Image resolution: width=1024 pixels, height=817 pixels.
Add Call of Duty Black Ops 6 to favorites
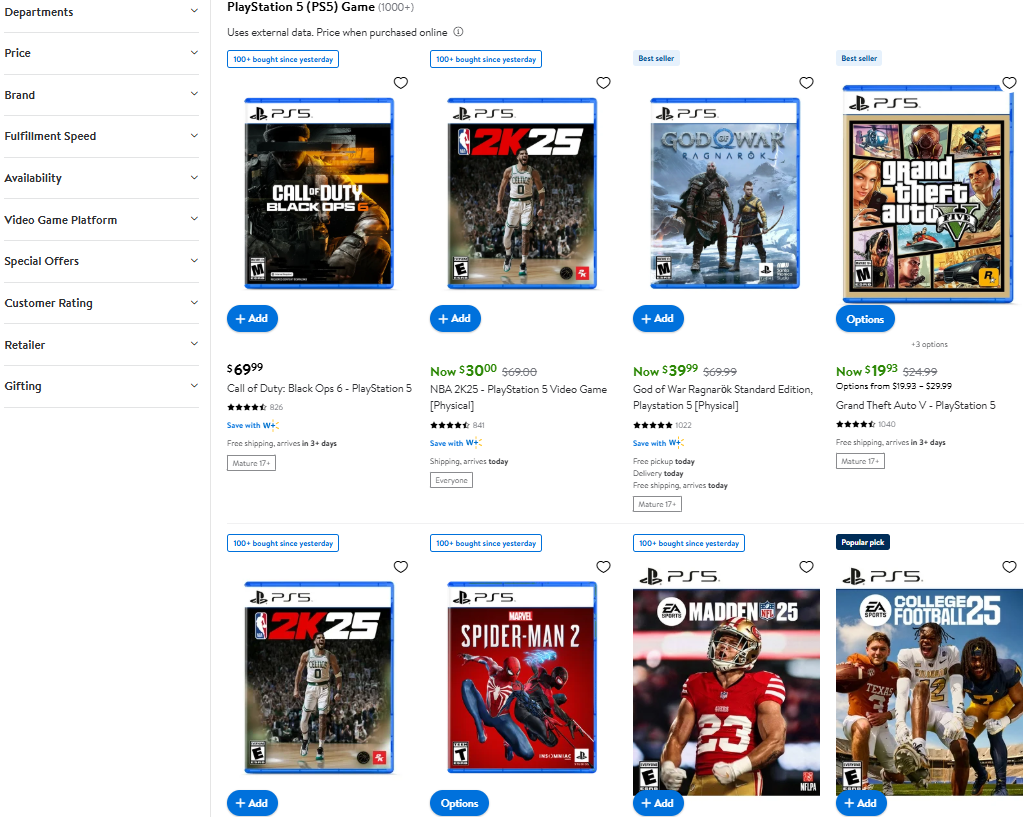coord(401,83)
